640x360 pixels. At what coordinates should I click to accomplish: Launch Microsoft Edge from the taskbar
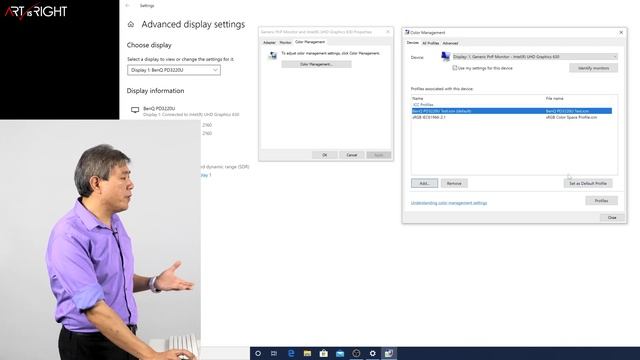291,353
